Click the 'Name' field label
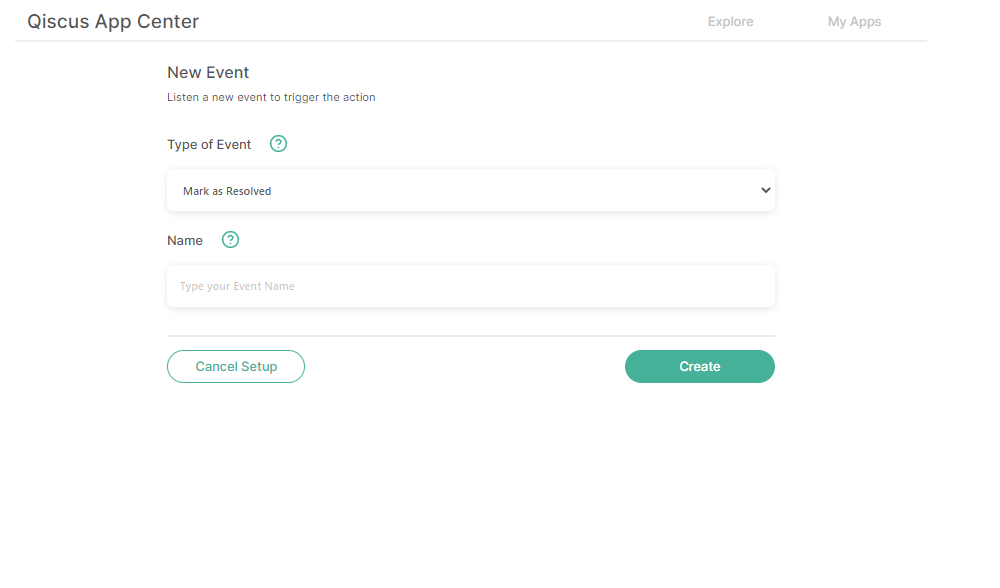Viewport: 1000px width, 588px height. 185,240
